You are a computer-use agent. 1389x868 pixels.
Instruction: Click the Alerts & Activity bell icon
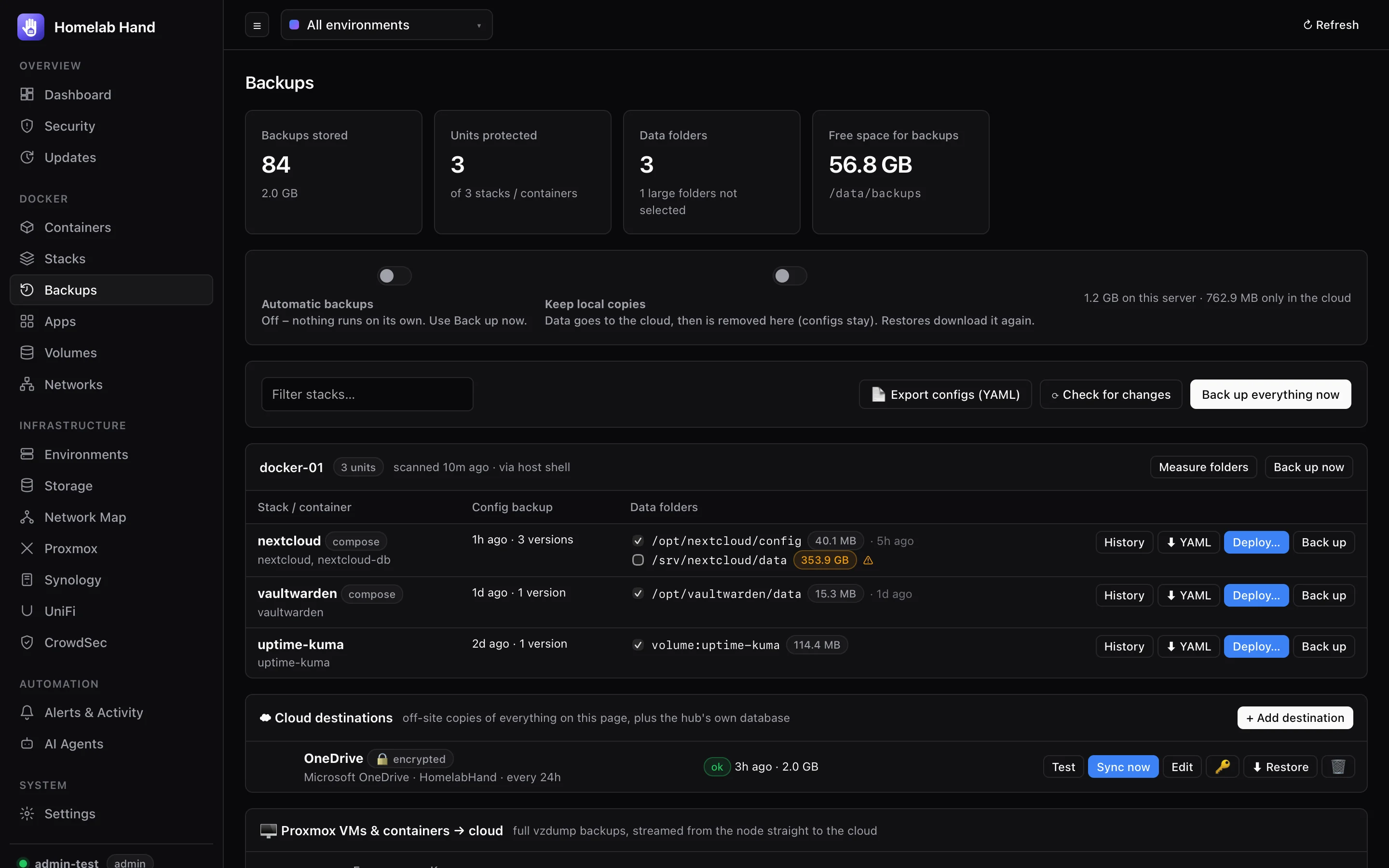(27, 712)
